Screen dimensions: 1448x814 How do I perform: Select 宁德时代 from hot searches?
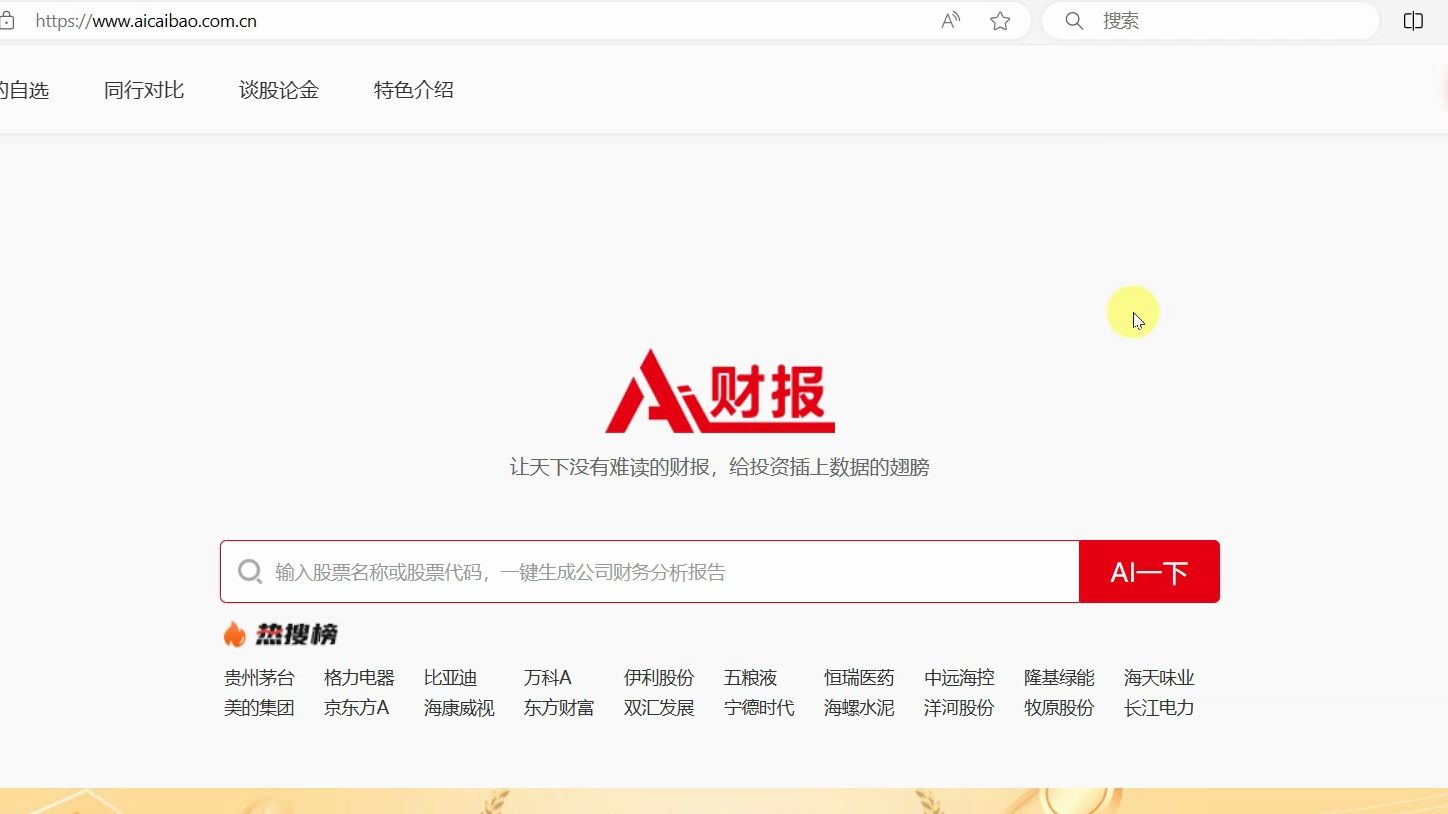[759, 708]
